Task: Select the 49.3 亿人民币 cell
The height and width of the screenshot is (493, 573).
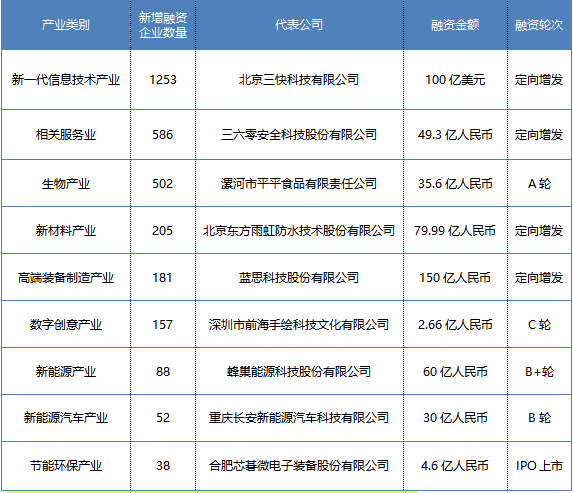Action: point(455,134)
